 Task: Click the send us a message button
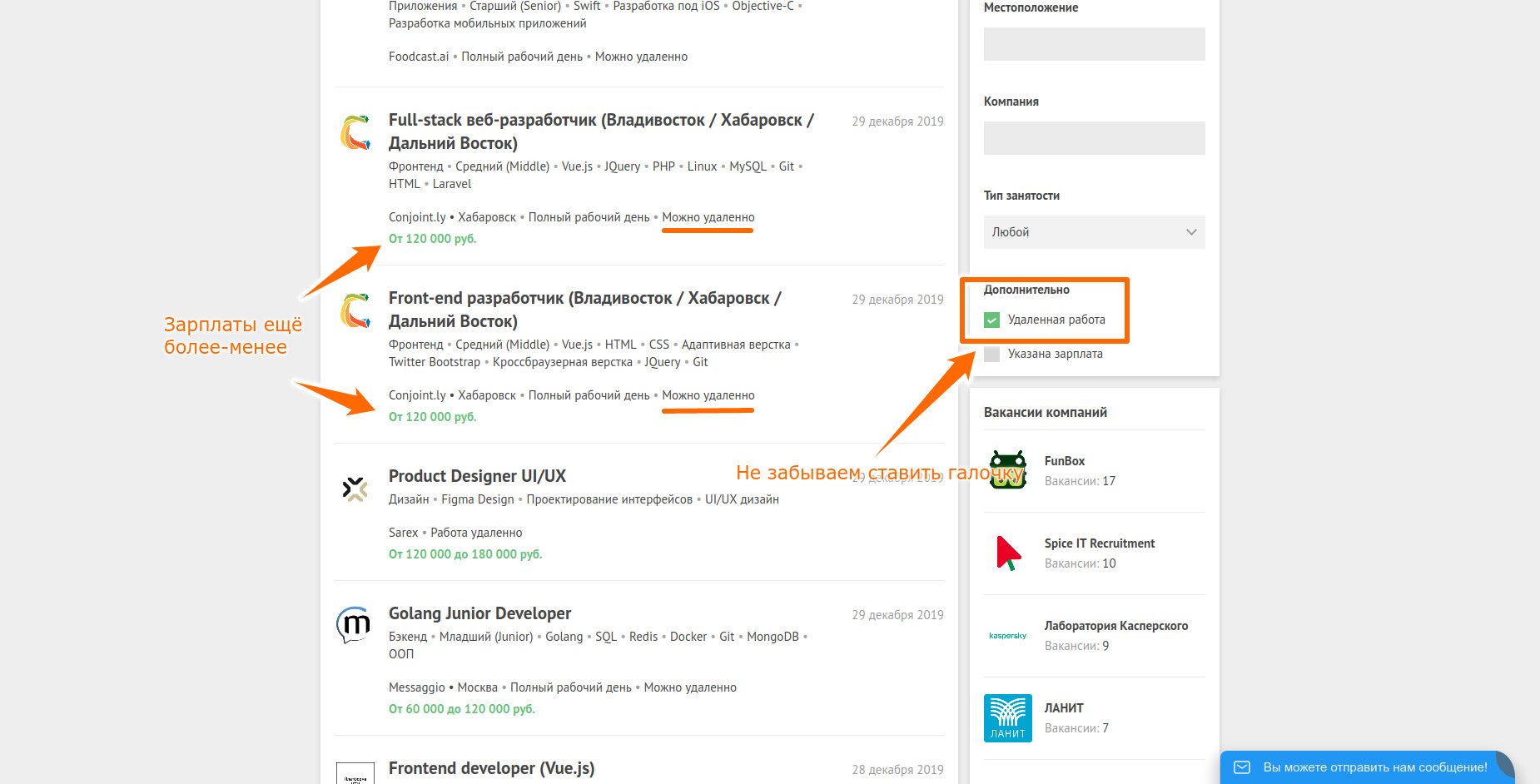1365,767
